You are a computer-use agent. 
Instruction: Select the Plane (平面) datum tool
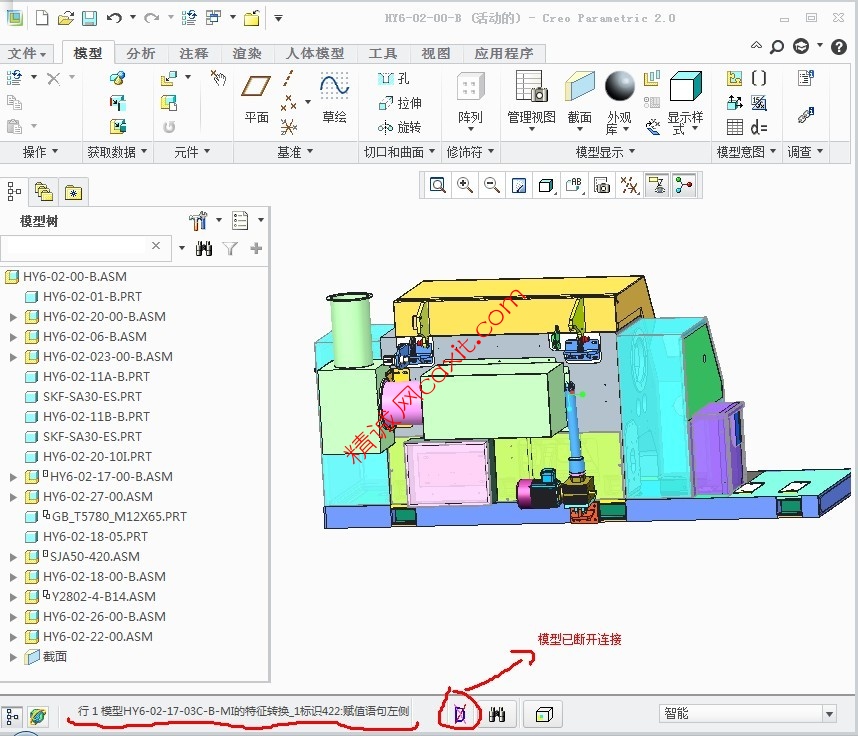click(x=256, y=98)
